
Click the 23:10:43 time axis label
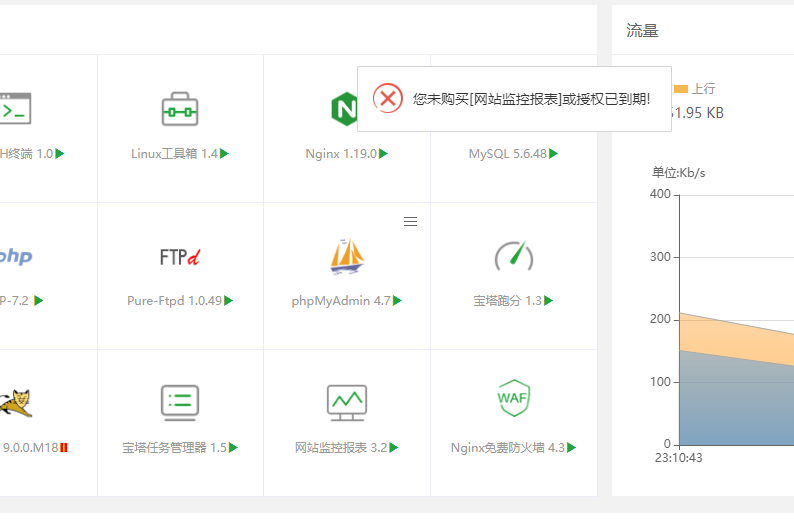(x=679, y=458)
